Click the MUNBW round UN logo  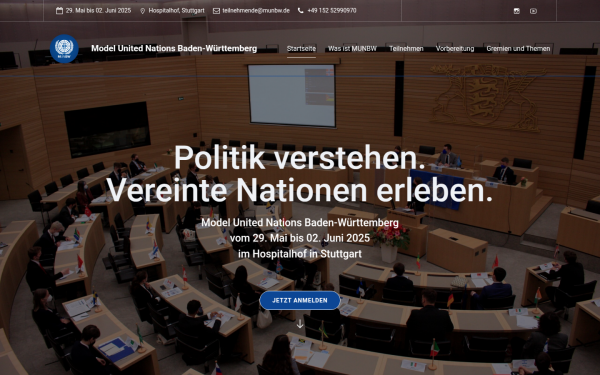tap(64, 49)
